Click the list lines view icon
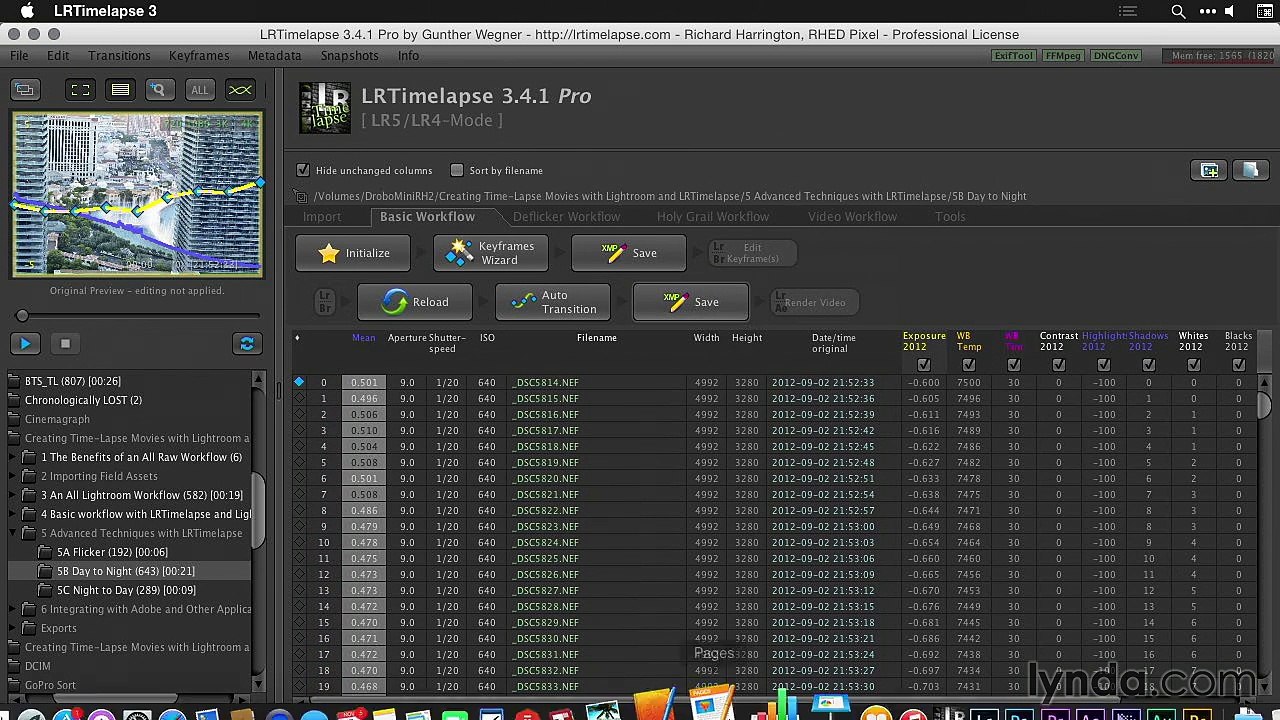The height and width of the screenshot is (720, 1280). [120, 90]
